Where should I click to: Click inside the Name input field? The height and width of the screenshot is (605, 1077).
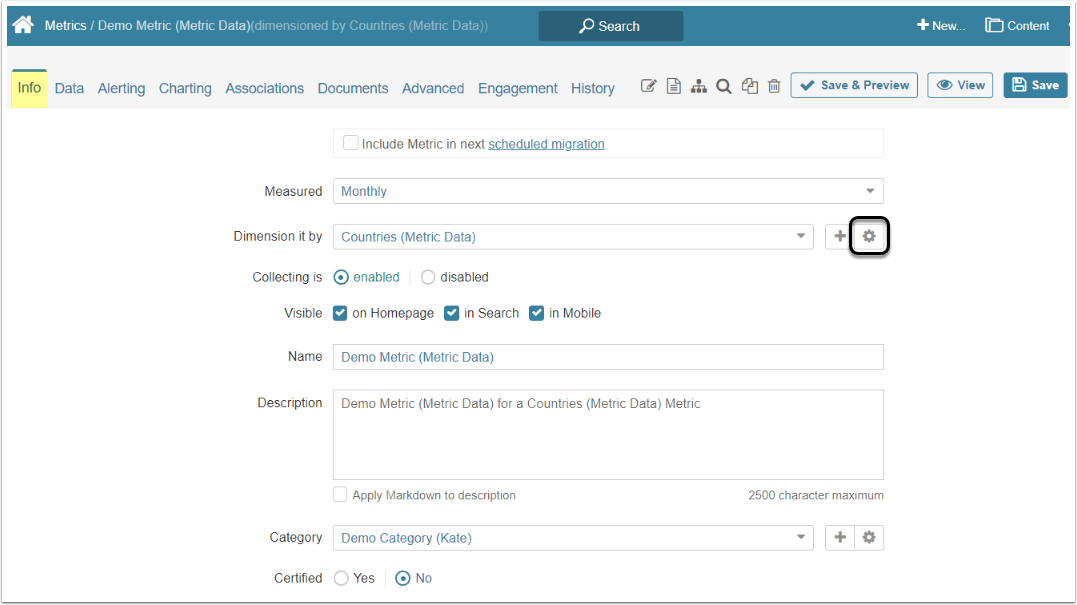tap(607, 357)
